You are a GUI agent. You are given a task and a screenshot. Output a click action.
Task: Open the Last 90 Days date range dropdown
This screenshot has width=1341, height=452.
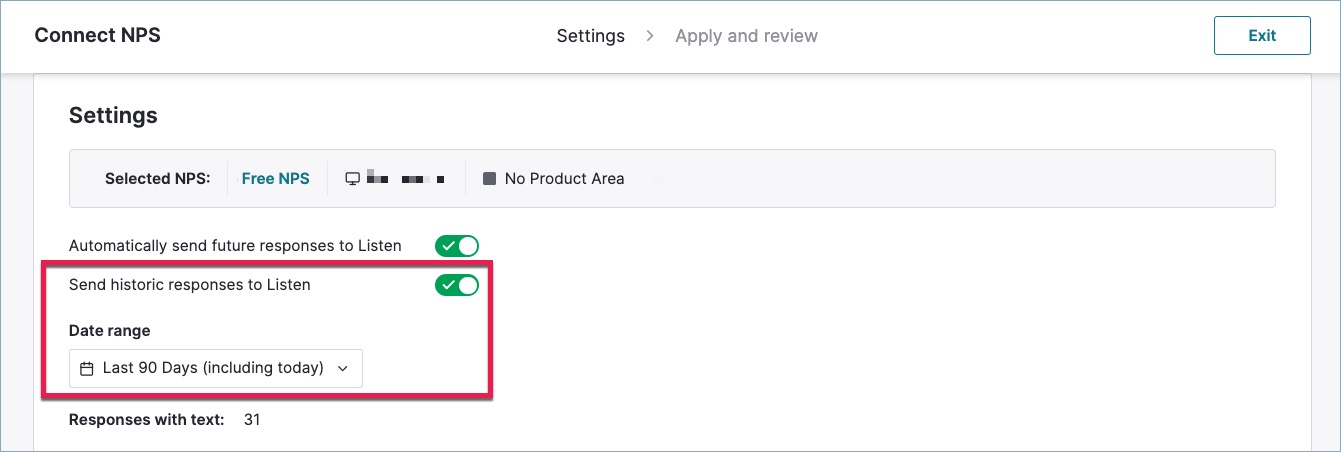point(216,368)
